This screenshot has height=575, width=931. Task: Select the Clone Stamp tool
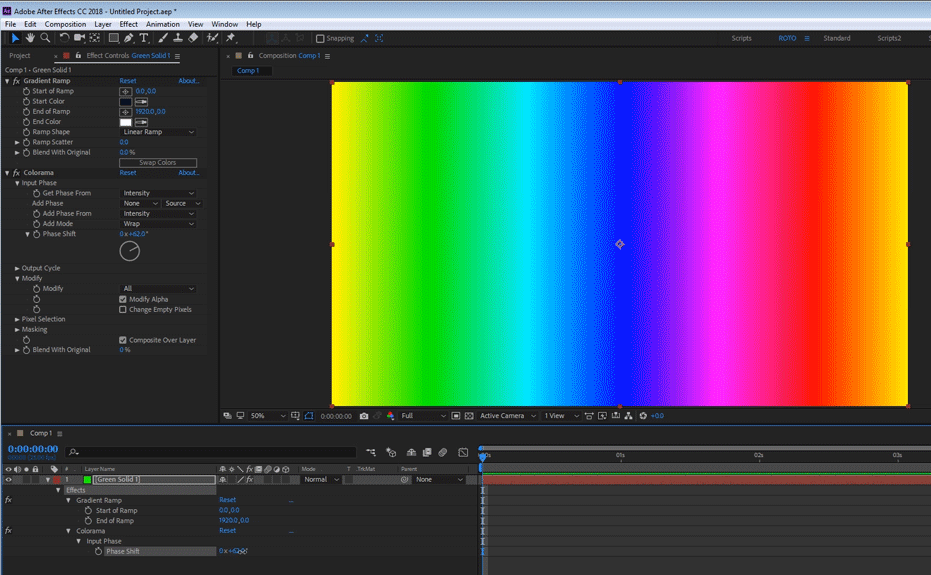click(178, 38)
